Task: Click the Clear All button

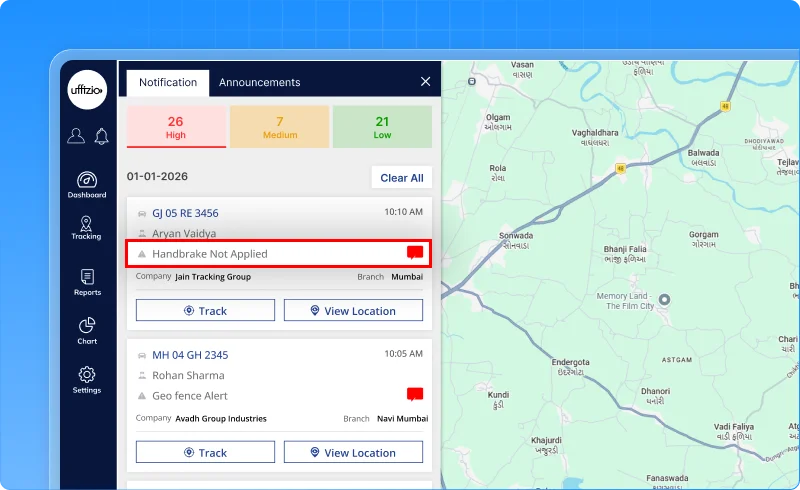Action: coord(402,178)
